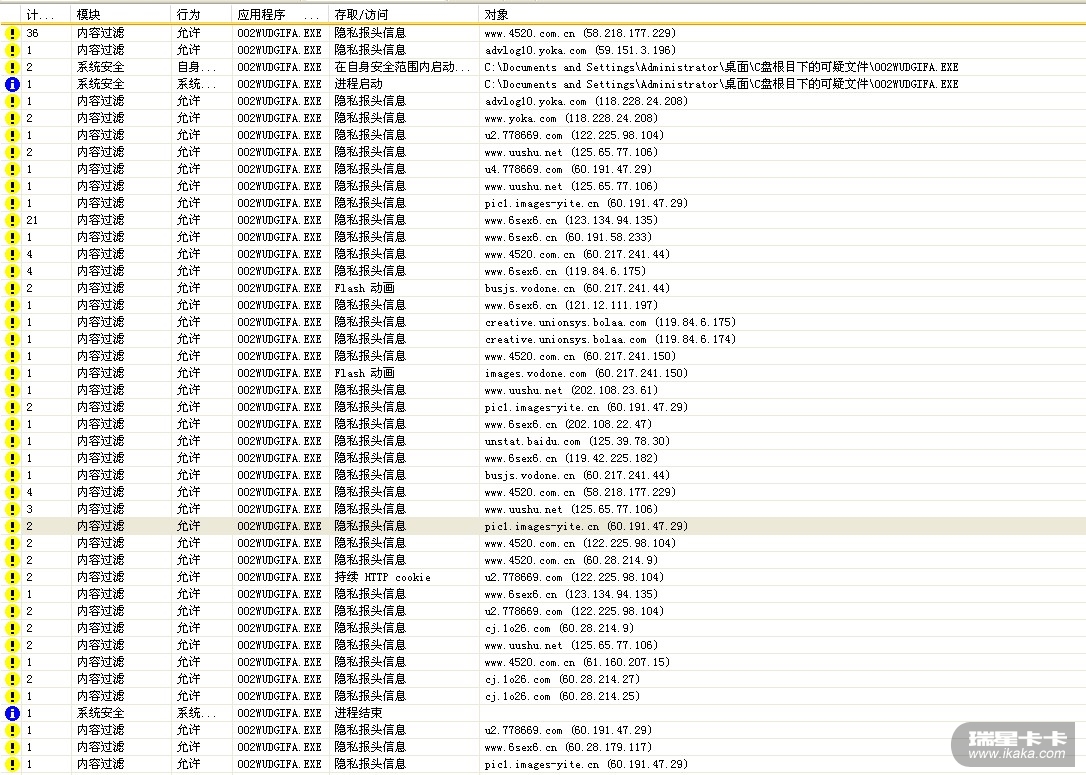Select the object text www.6sex6.cn (119.42.225.182)
The image size is (1086, 775).
pos(571,458)
